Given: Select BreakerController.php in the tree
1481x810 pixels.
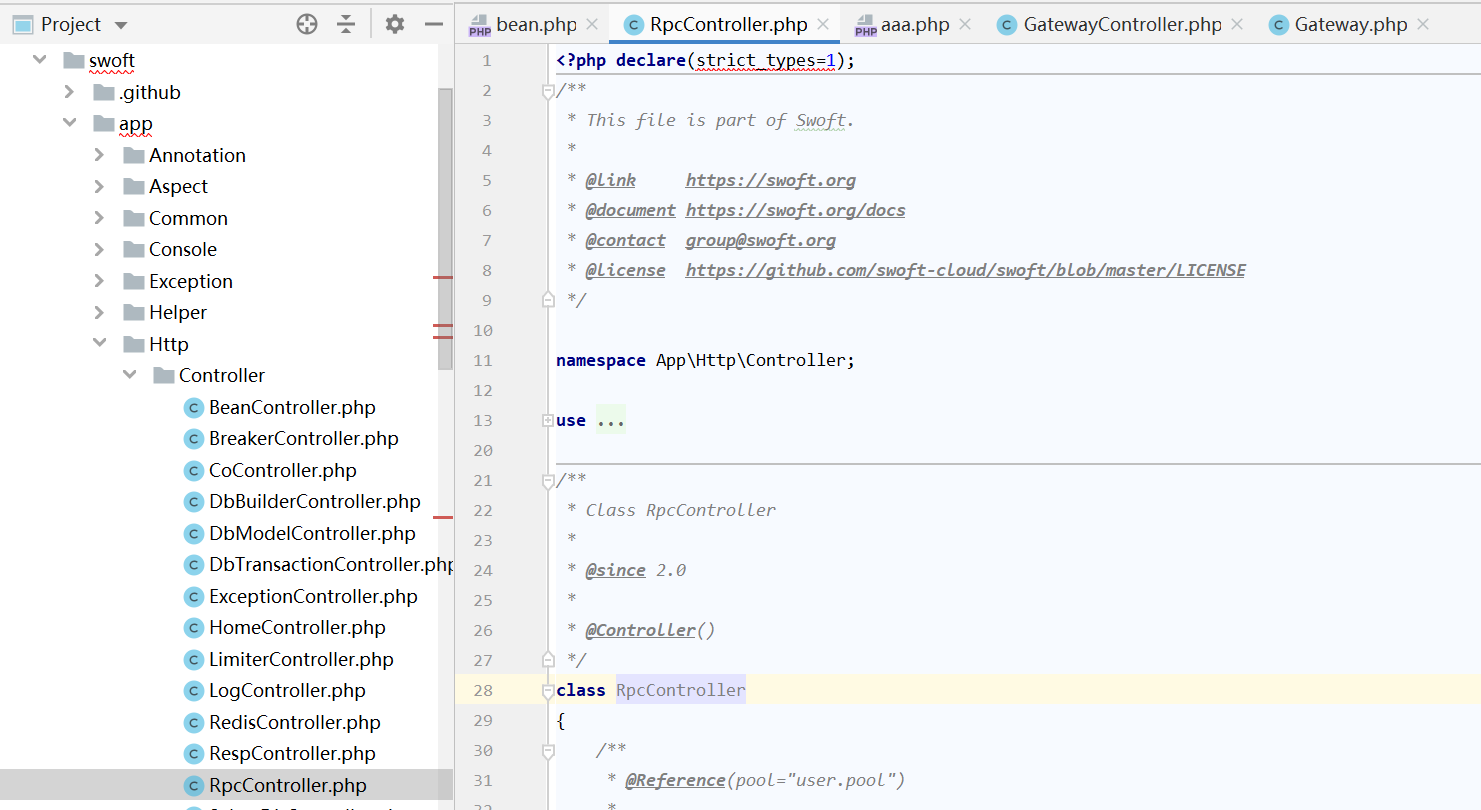Looking at the screenshot, I should (303, 438).
